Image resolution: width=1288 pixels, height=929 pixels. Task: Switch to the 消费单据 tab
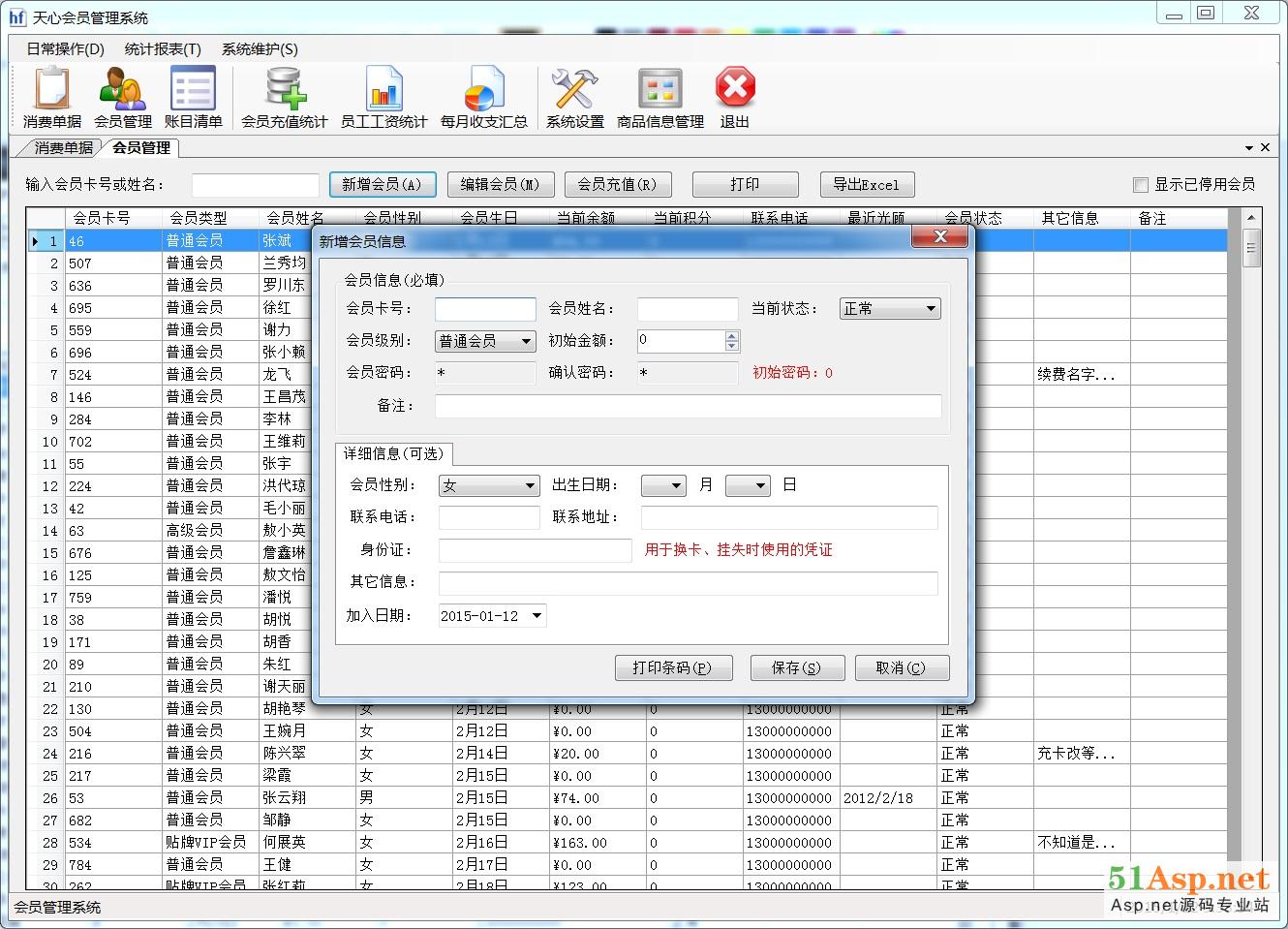[x=63, y=147]
